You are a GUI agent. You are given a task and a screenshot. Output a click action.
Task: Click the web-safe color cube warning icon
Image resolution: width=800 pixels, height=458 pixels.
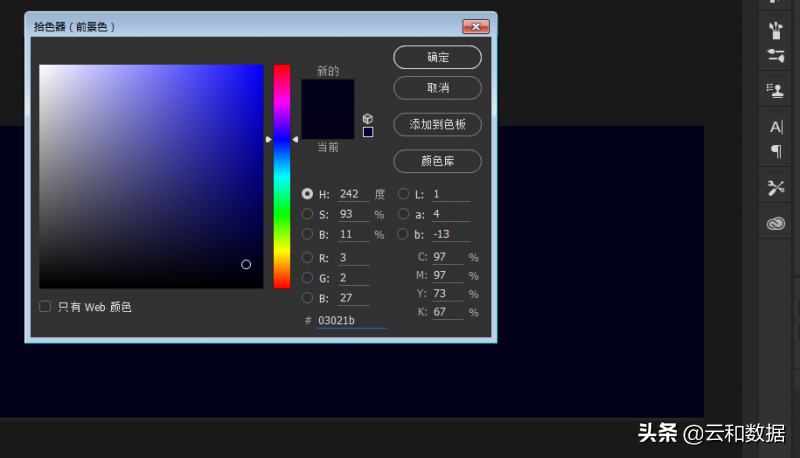click(x=368, y=118)
